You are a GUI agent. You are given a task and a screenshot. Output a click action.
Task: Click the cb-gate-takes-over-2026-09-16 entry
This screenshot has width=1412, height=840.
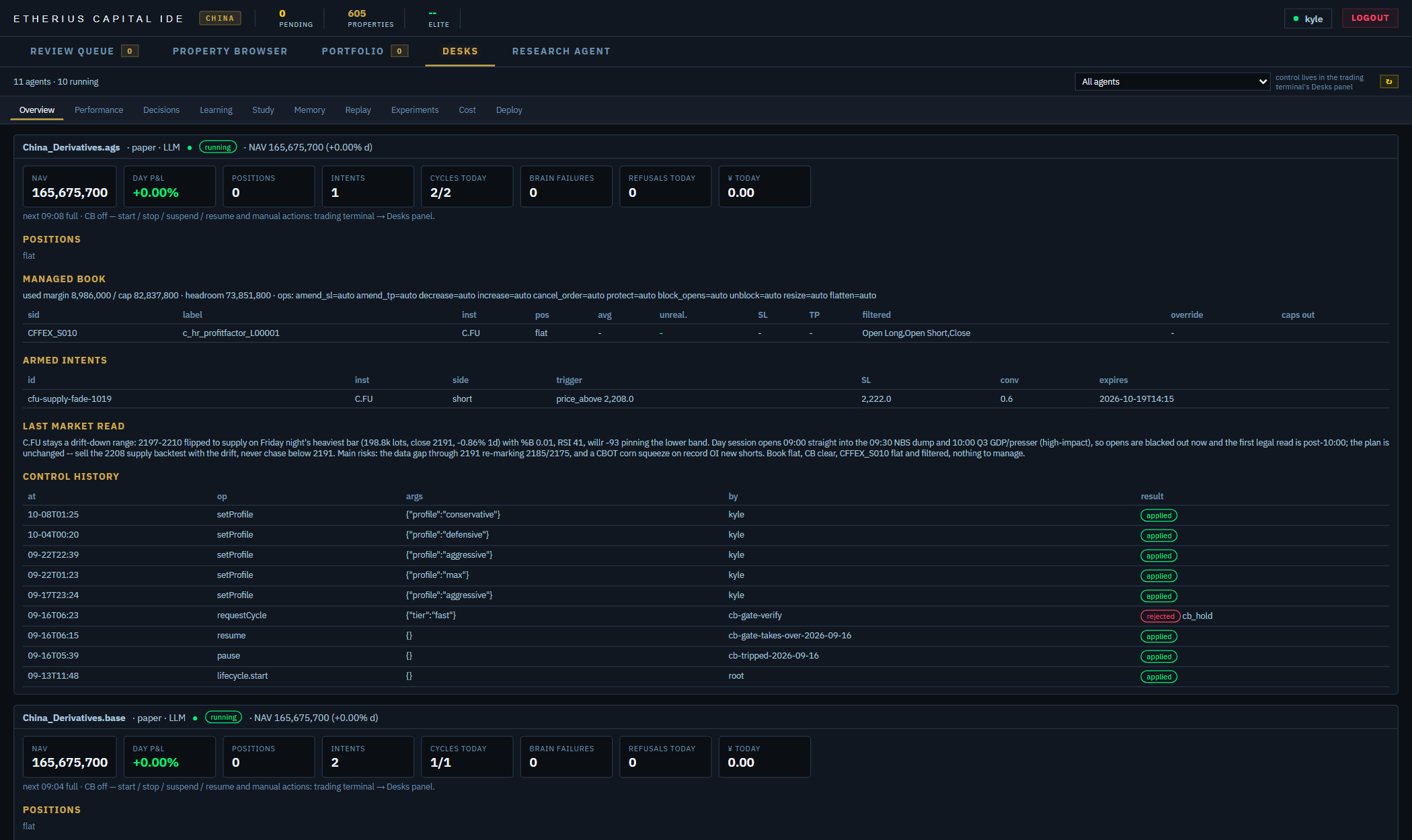point(790,635)
